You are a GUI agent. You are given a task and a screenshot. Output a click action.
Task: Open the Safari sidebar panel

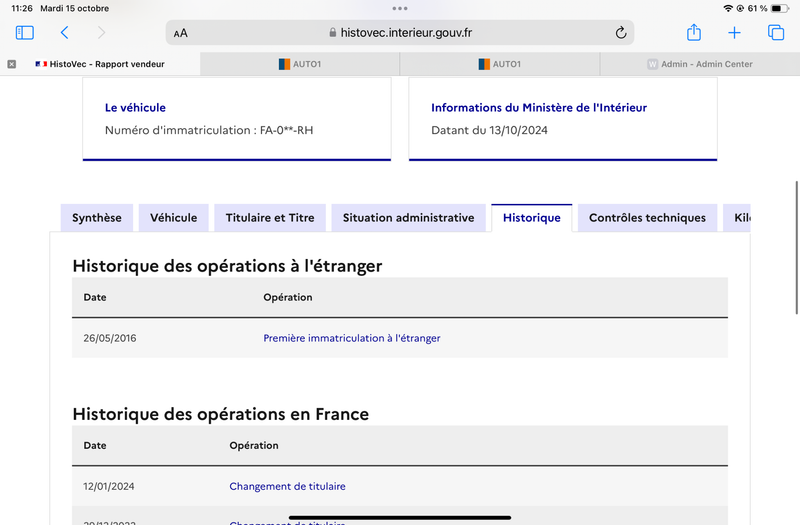point(24,33)
